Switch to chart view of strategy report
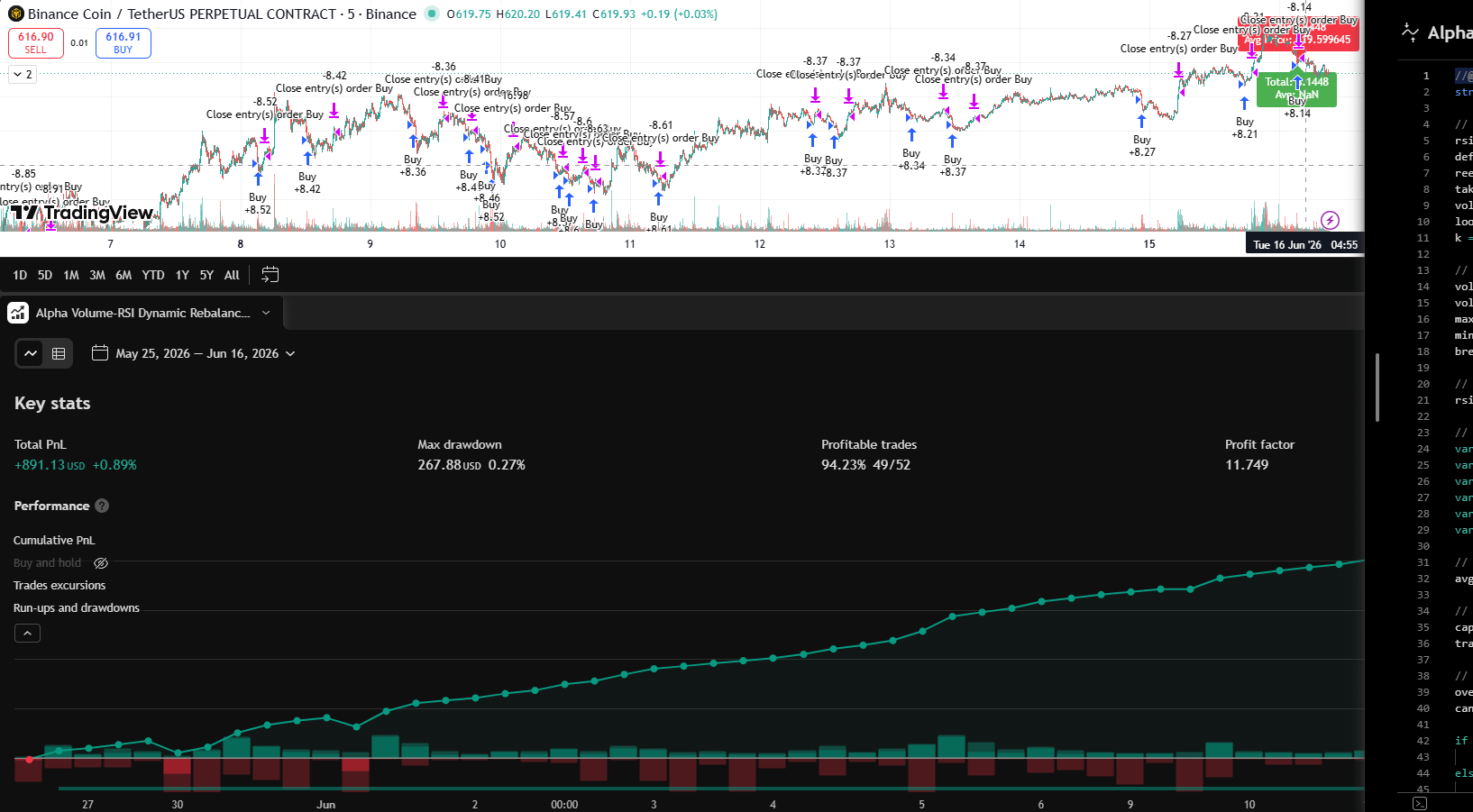 click(x=31, y=353)
